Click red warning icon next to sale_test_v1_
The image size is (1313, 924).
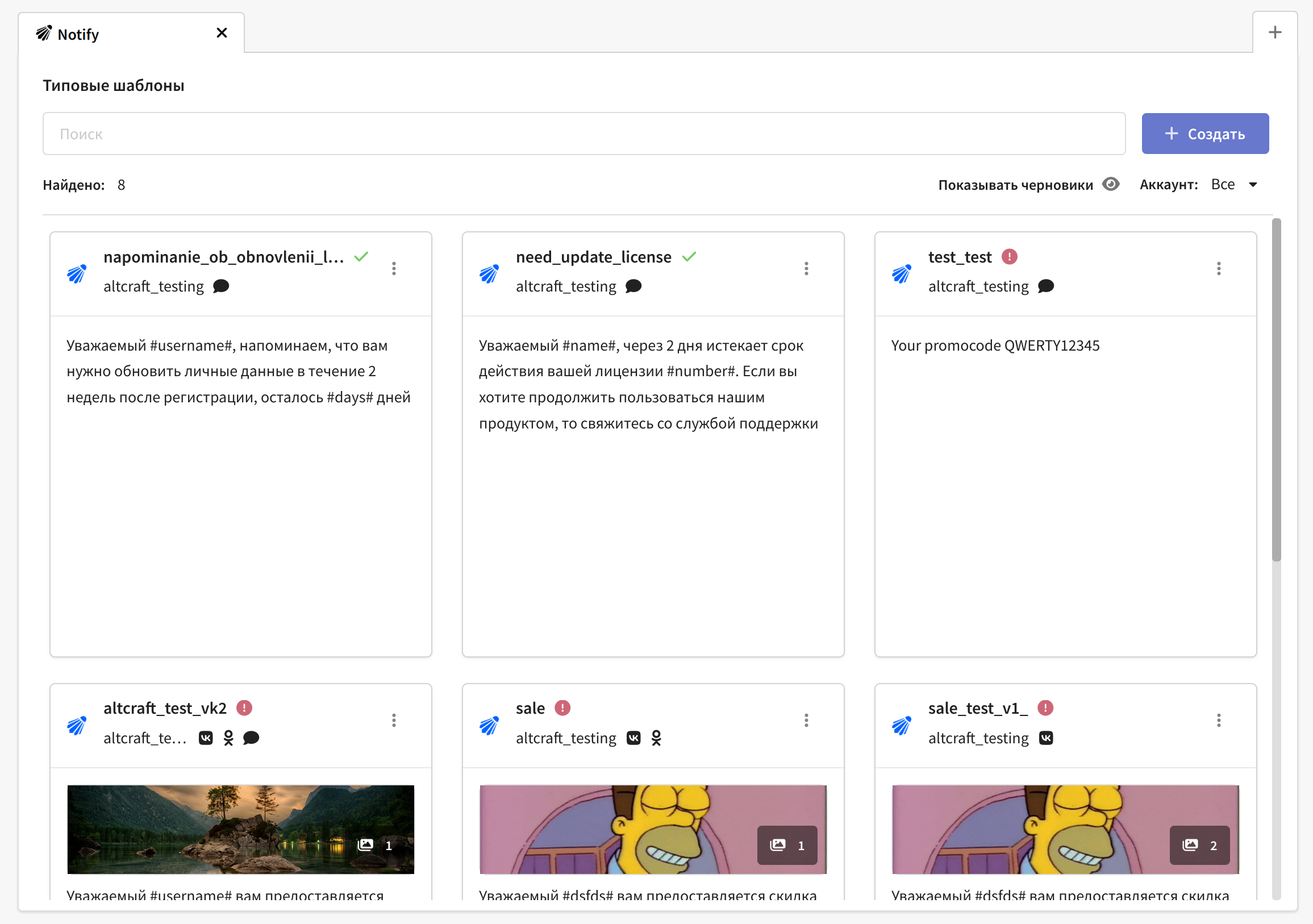click(1045, 707)
